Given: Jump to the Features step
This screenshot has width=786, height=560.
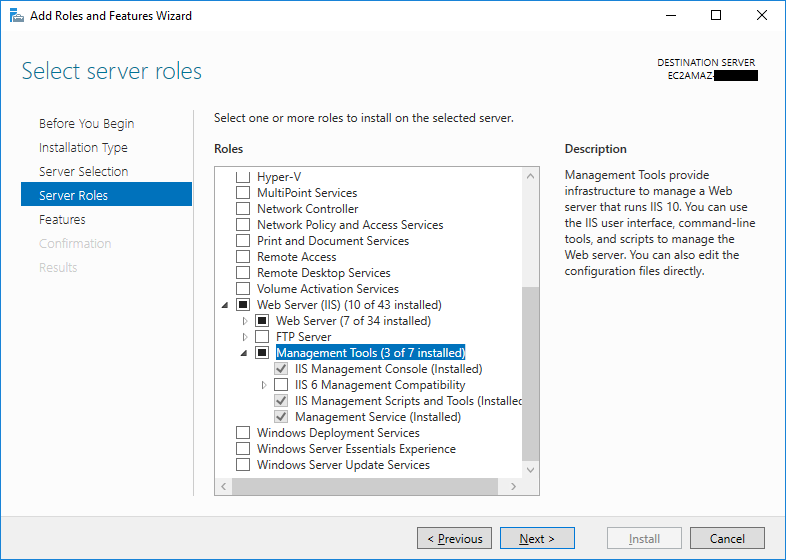Looking at the screenshot, I should coord(62,220).
